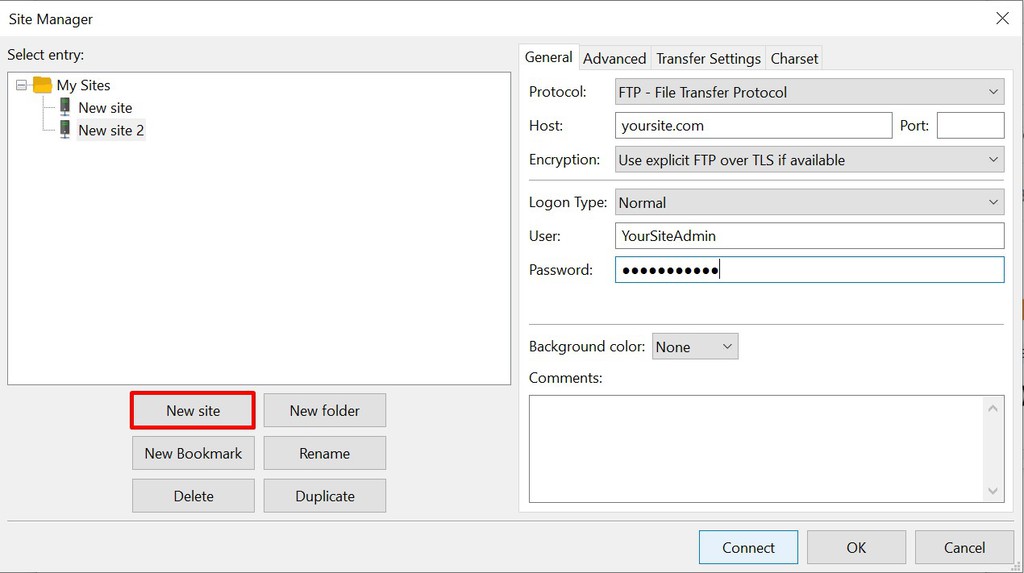Open the Protocol dropdown

click(x=809, y=92)
